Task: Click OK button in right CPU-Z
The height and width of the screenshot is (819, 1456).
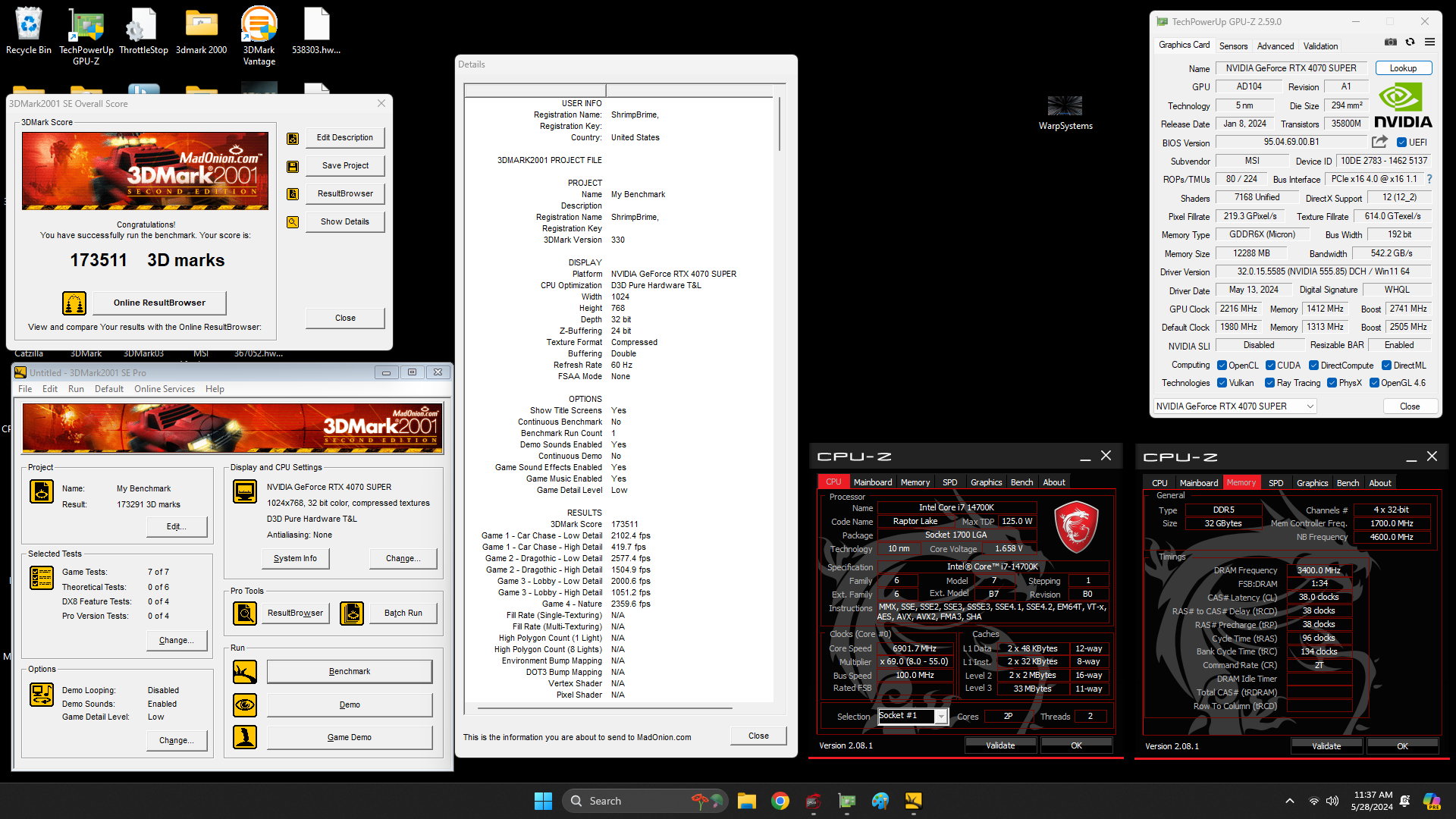Action: coord(1402,747)
